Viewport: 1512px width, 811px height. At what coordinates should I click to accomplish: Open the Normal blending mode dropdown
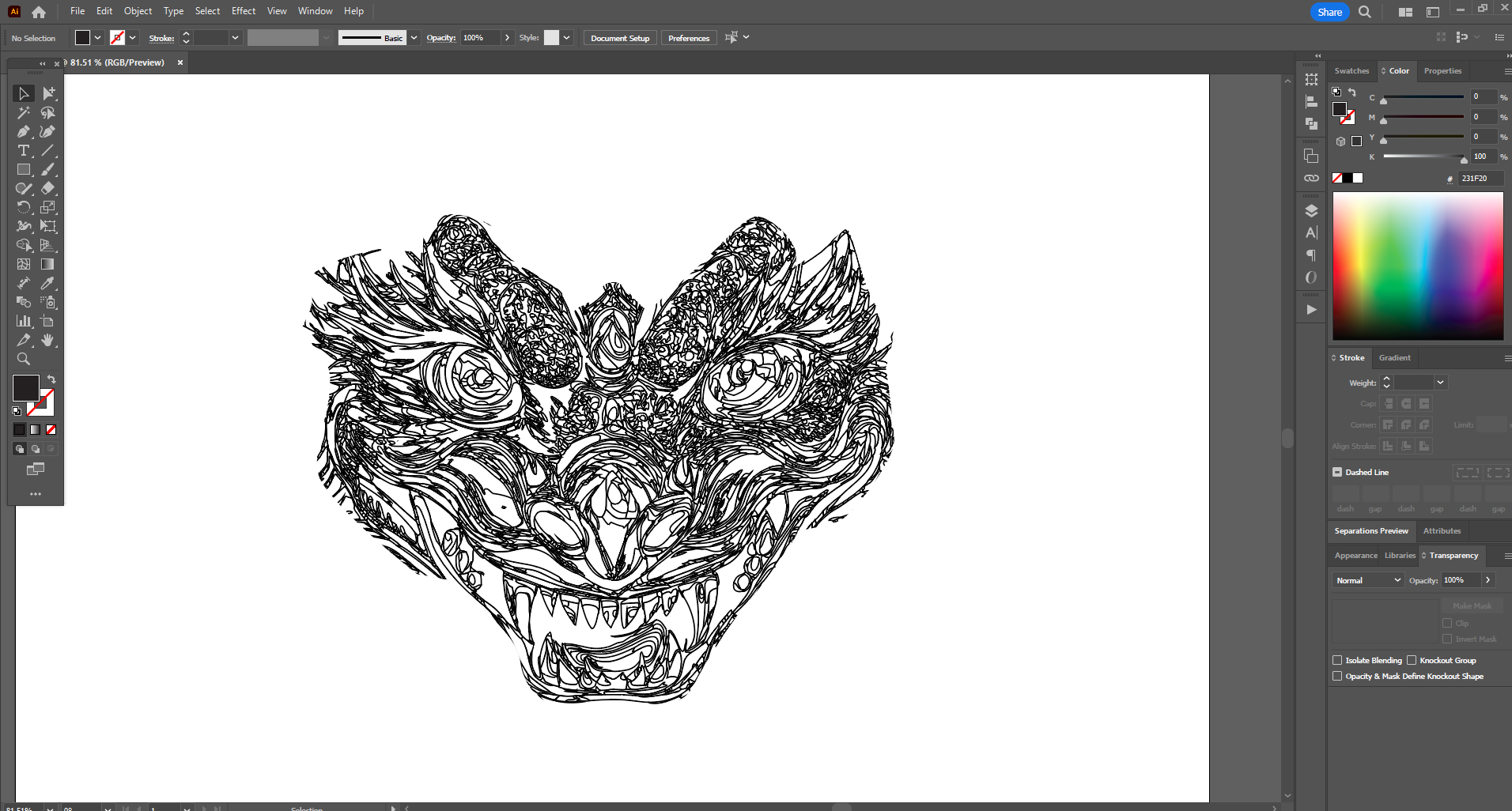[x=1368, y=580]
